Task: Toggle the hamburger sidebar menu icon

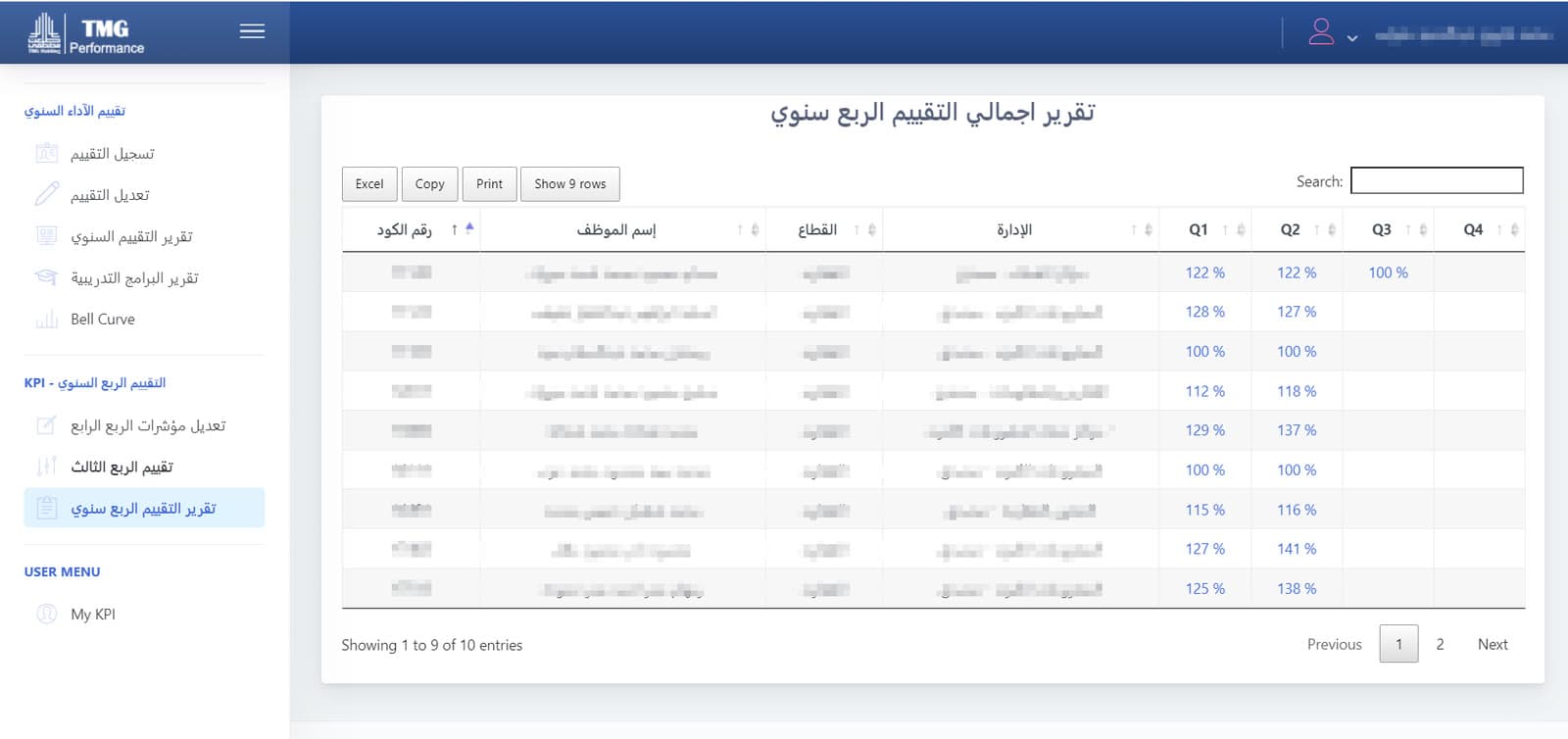Action: coord(252,31)
